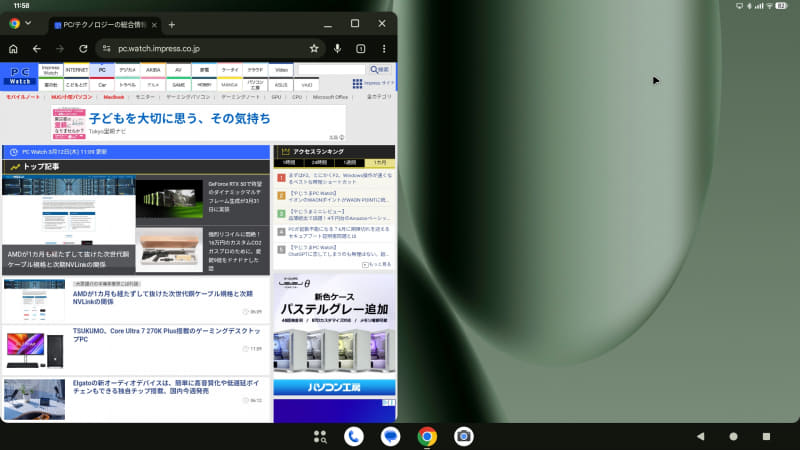Click the battery indicator in status bar
This screenshot has height=450, width=800.
(782, 6)
